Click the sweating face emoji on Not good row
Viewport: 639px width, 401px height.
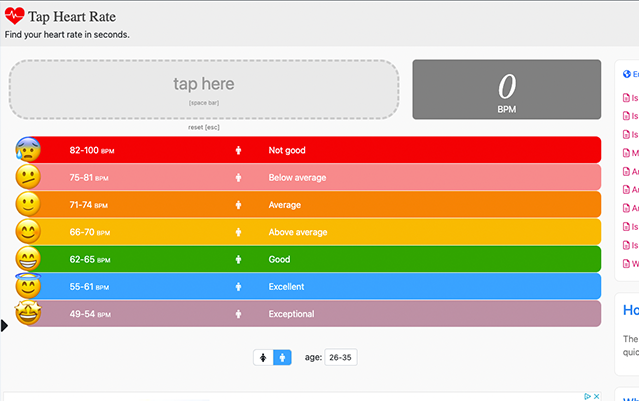(28, 150)
